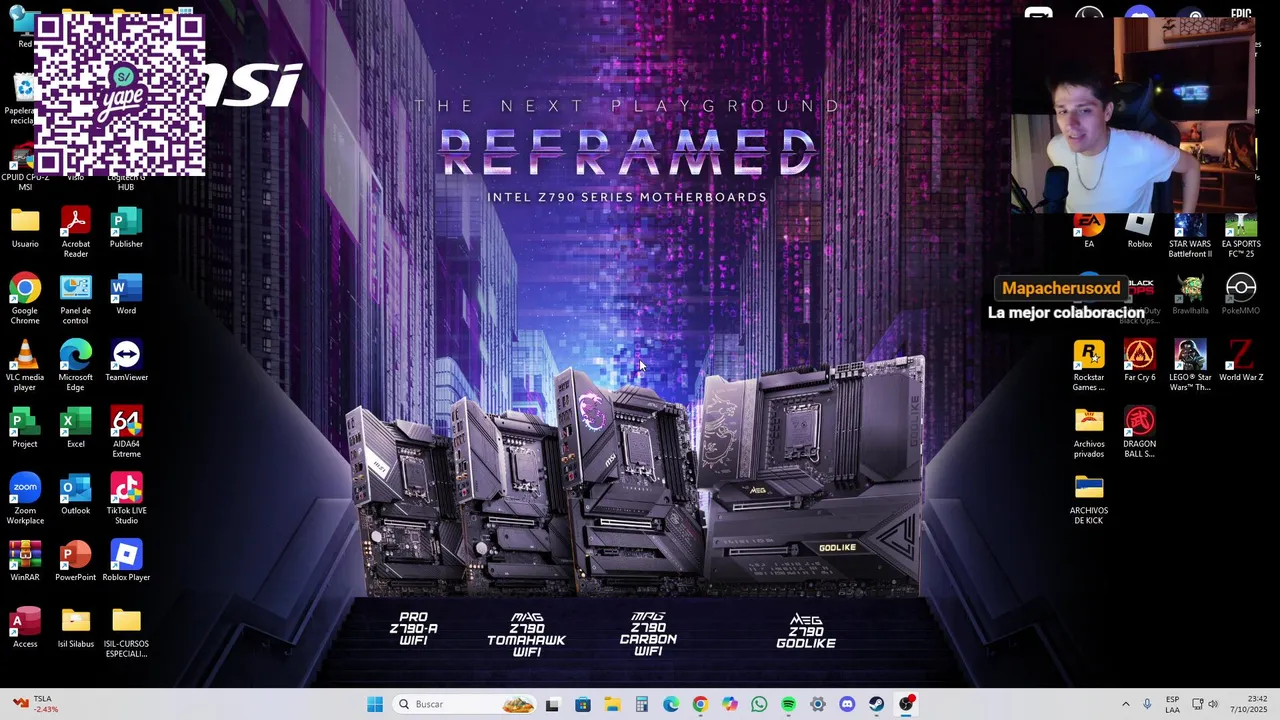Click the microphone tray icon
Screen dimensions: 1280x720
(1147, 704)
